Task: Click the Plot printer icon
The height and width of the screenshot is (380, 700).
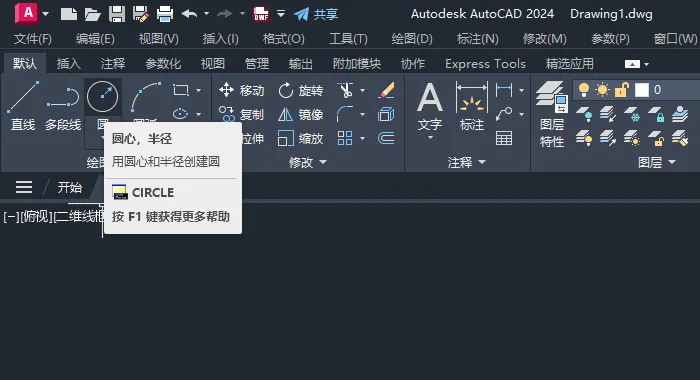Action: point(165,14)
